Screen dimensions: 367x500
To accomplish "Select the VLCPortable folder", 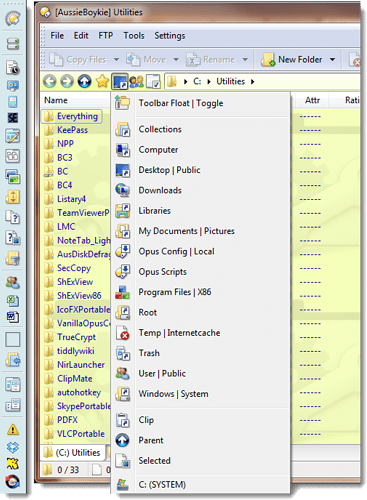I will click(x=75, y=434).
